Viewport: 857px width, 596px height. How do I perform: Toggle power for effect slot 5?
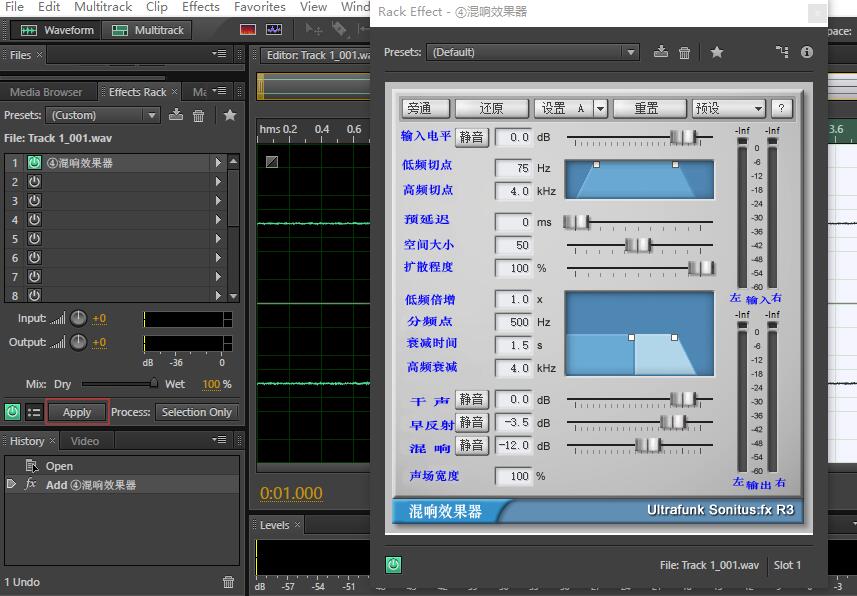34,238
